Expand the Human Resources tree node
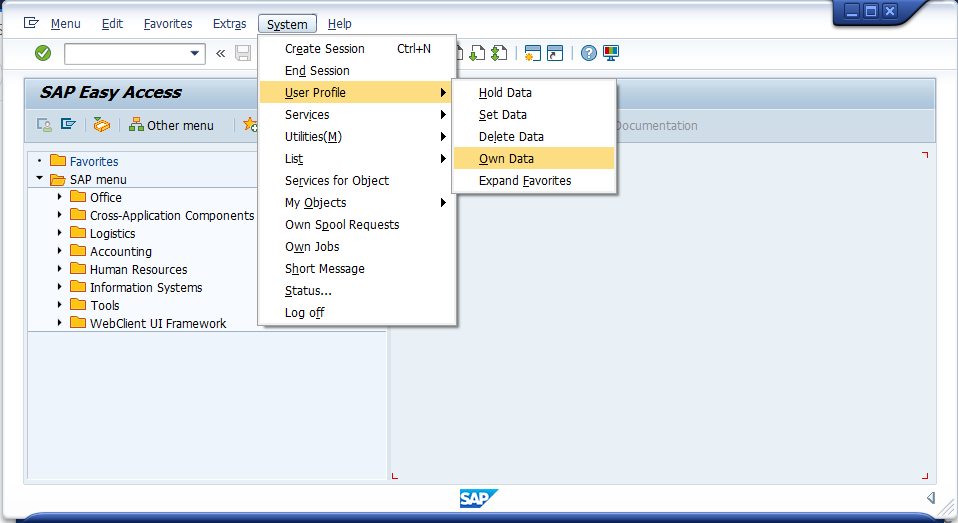Screen dimensions: 958x523 coord(59,269)
